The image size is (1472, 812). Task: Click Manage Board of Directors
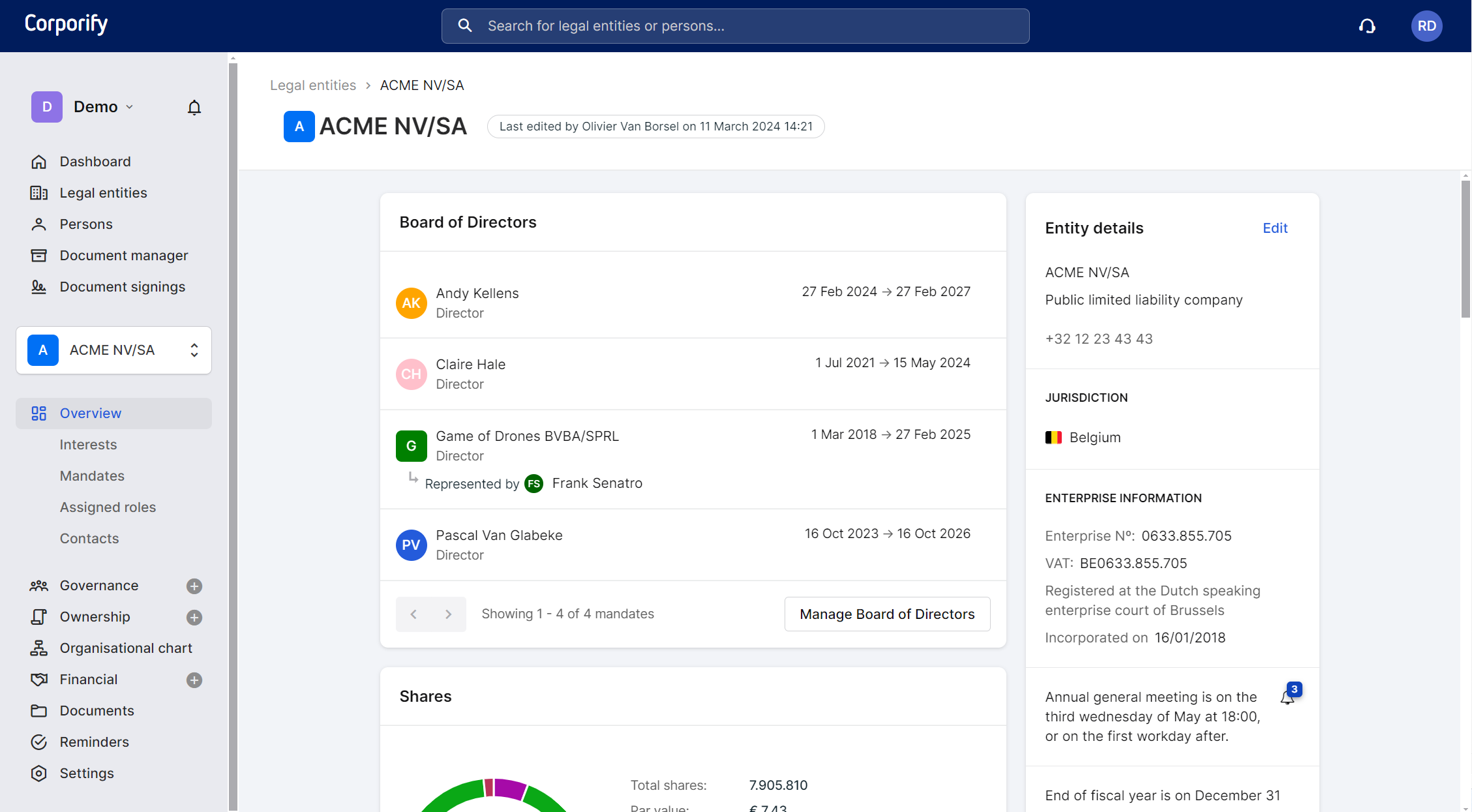coord(887,614)
